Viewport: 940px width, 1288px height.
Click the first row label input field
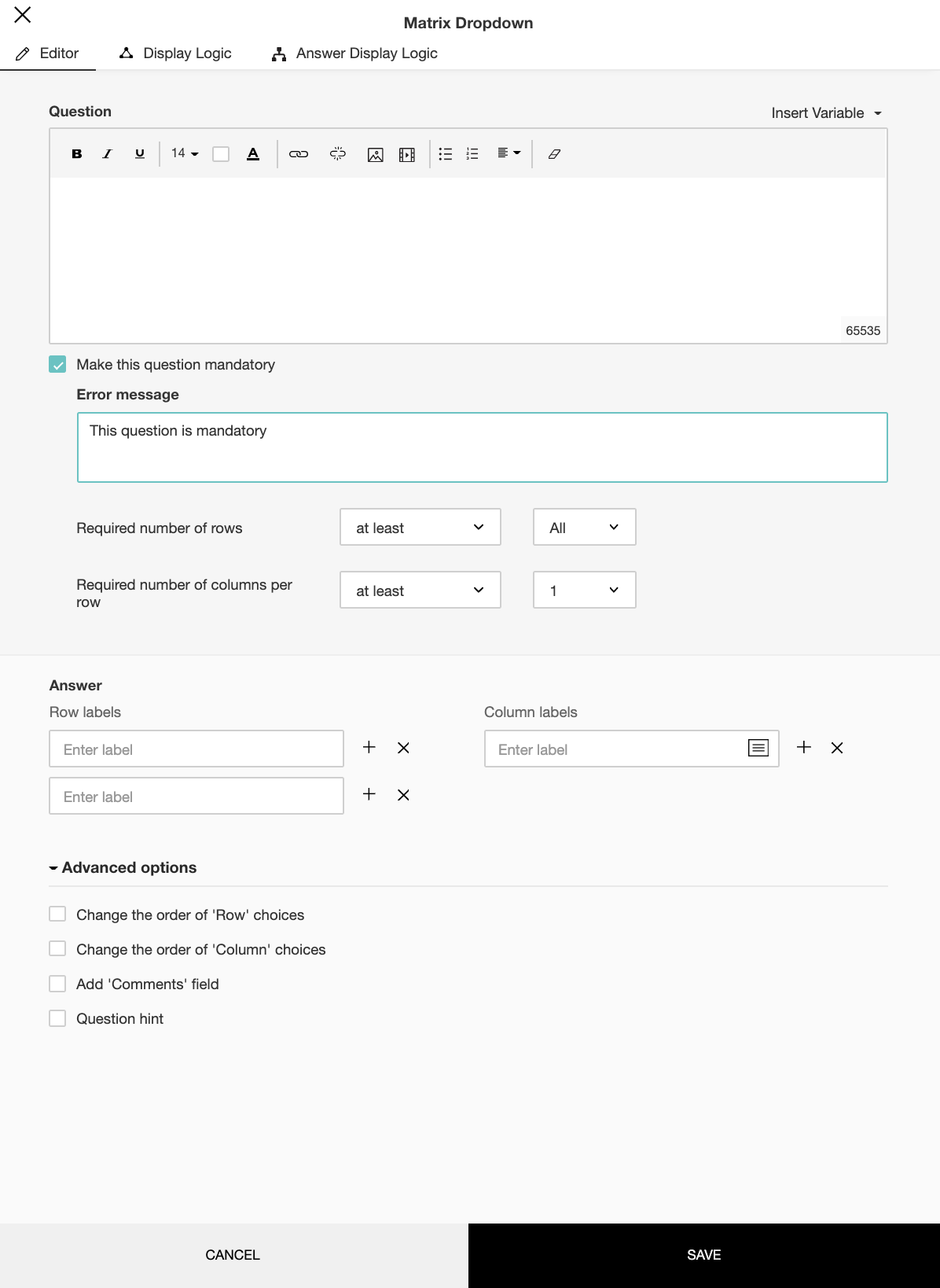(196, 749)
